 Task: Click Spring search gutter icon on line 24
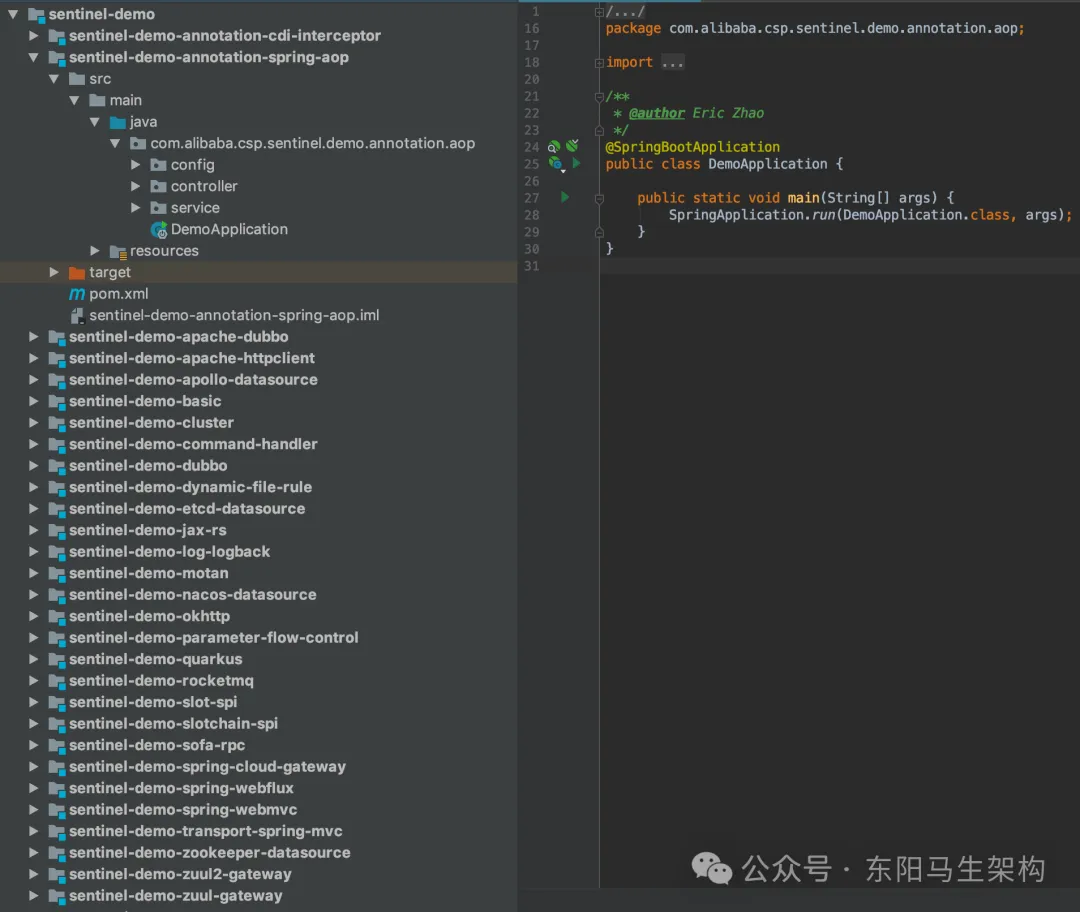(554, 147)
